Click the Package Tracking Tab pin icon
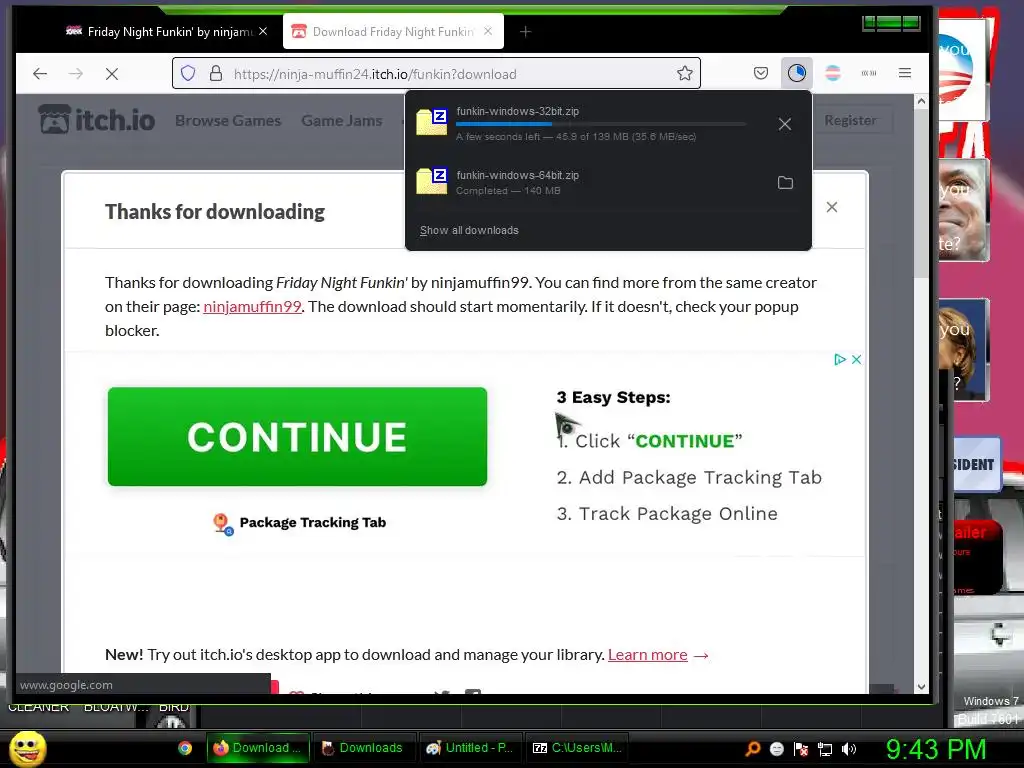This screenshot has width=1024, height=768. [223, 524]
